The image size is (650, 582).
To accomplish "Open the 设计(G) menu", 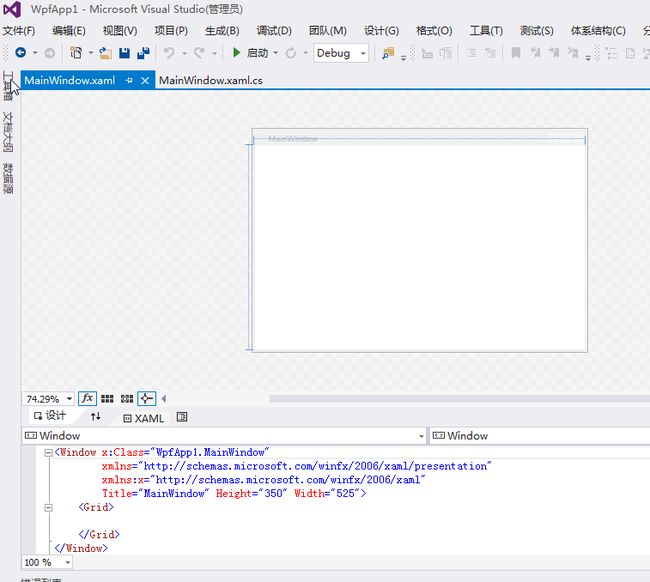I will click(x=381, y=31).
